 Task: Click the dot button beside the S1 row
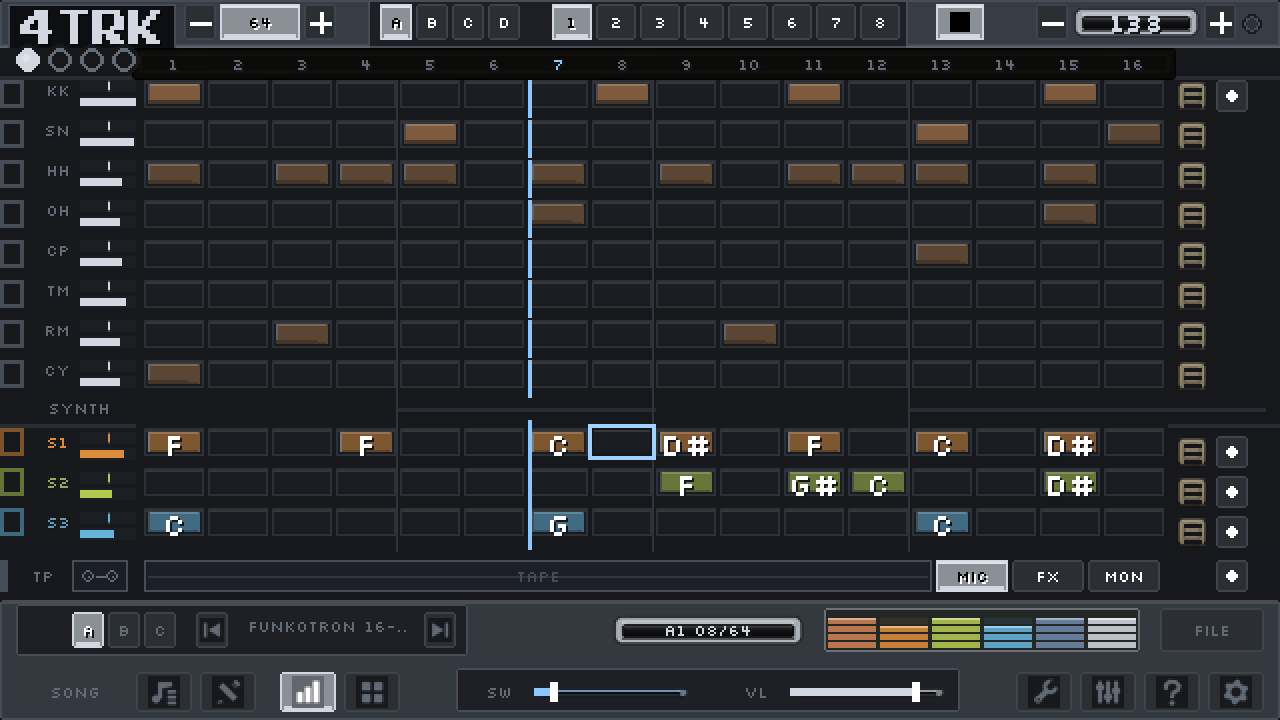pyautogui.click(x=1232, y=452)
